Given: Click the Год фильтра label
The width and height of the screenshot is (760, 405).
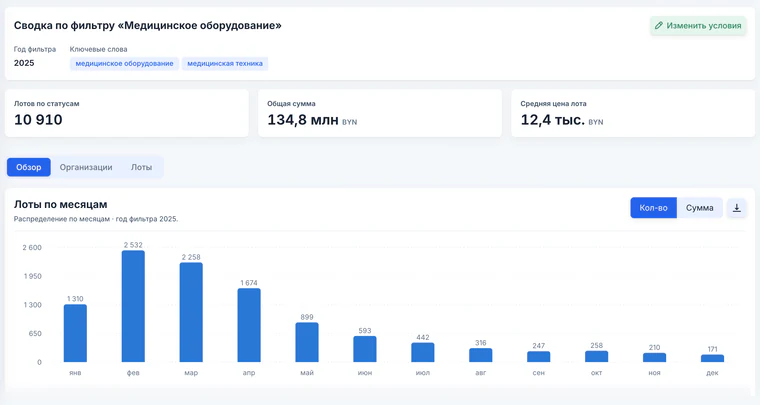Looking at the screenshot, I should coord(34,49).
